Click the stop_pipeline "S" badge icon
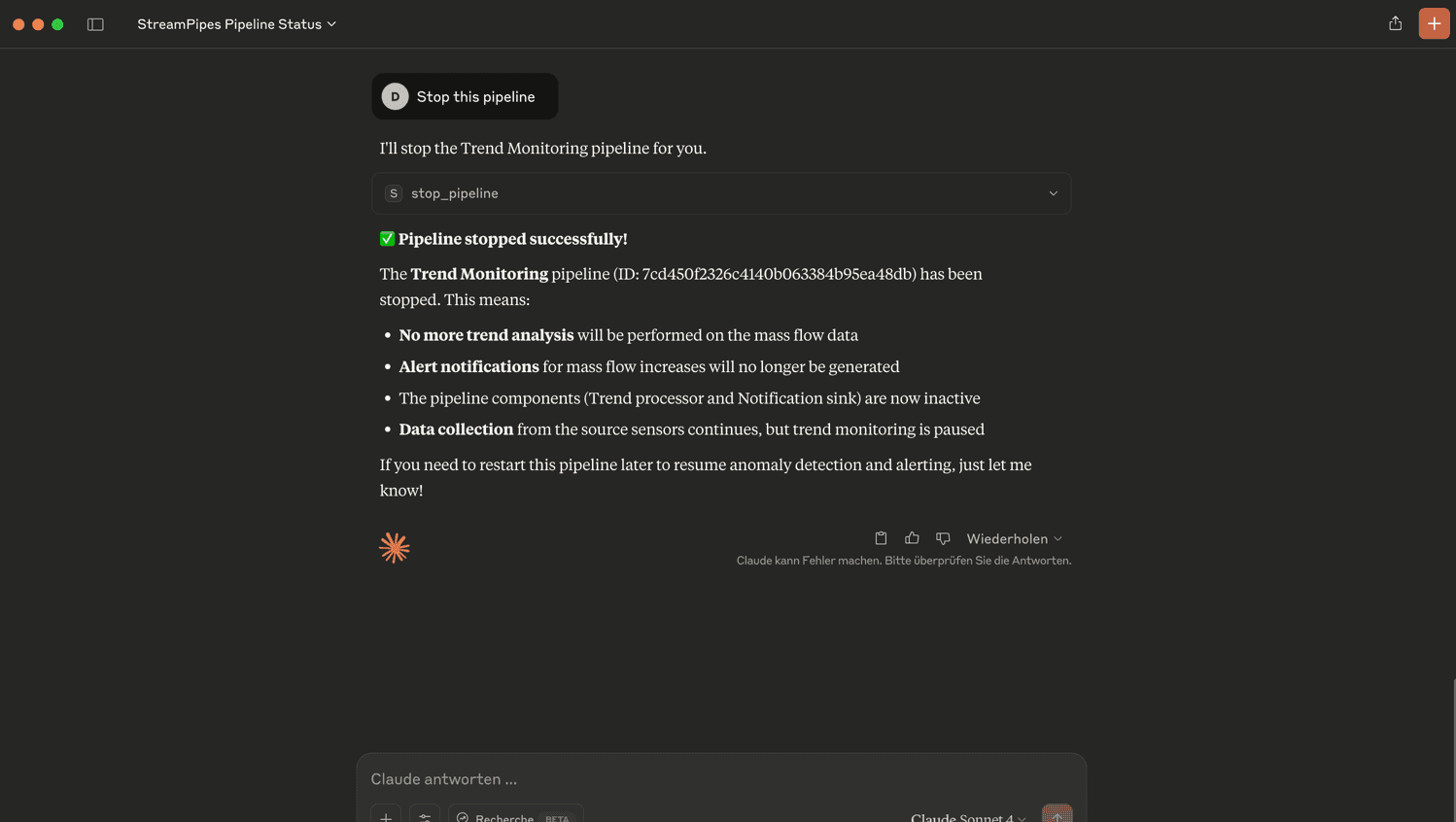Viewport: 1456px width, 822px height. point(394,193)
